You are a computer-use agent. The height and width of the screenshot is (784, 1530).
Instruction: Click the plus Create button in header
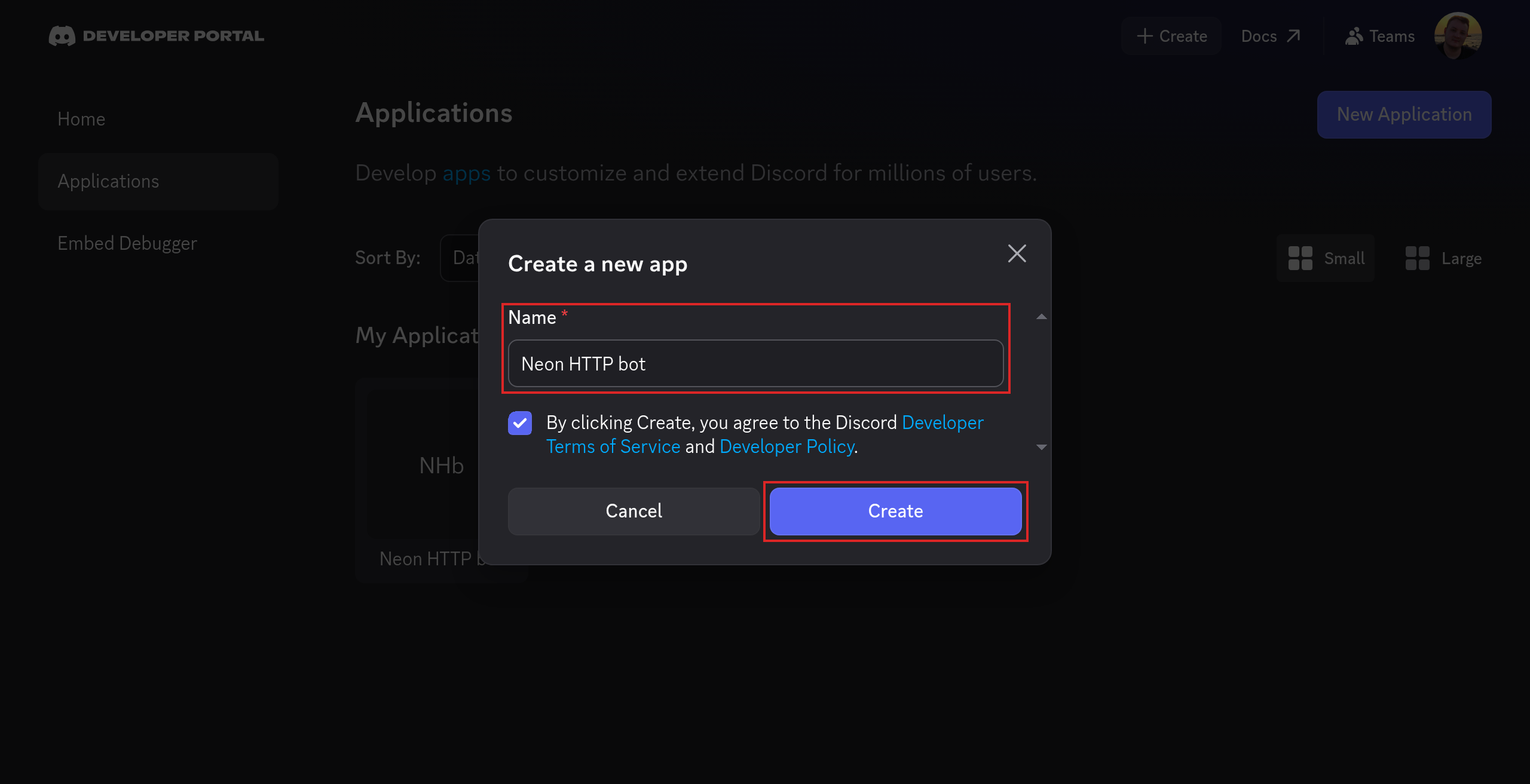coord(1171,36)
